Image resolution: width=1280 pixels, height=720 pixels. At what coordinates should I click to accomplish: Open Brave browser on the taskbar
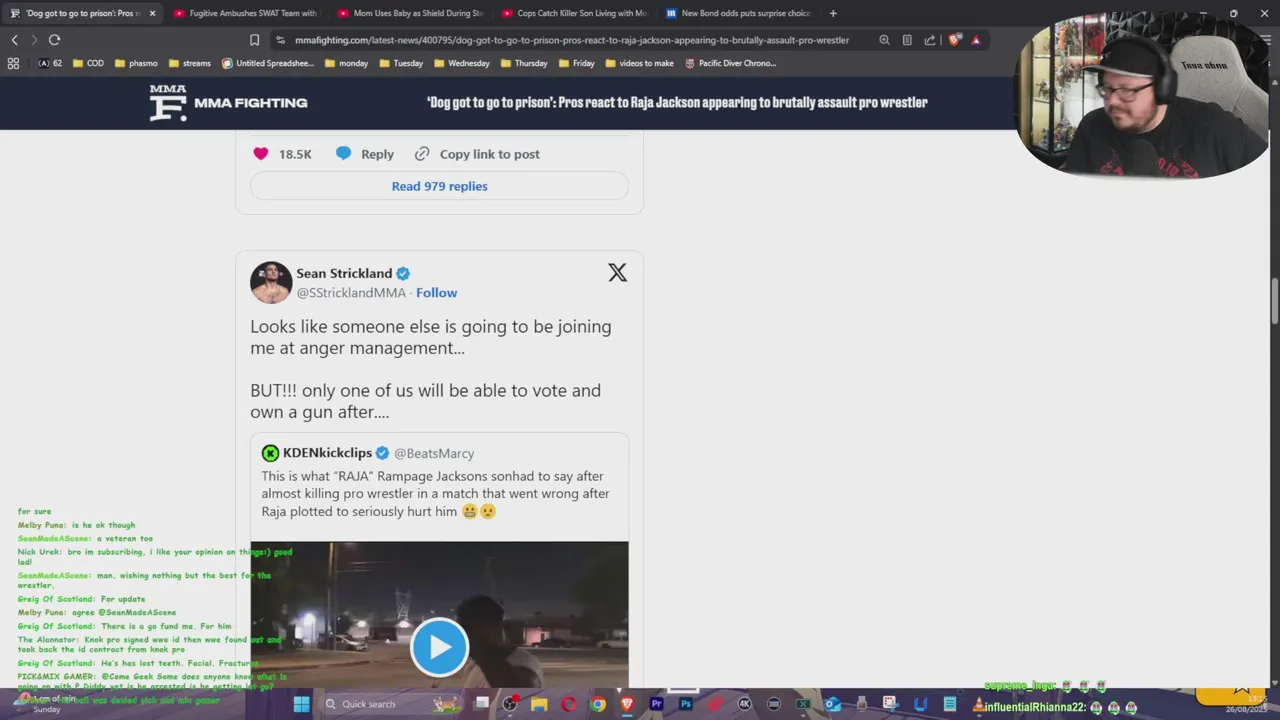coord(627,704)
